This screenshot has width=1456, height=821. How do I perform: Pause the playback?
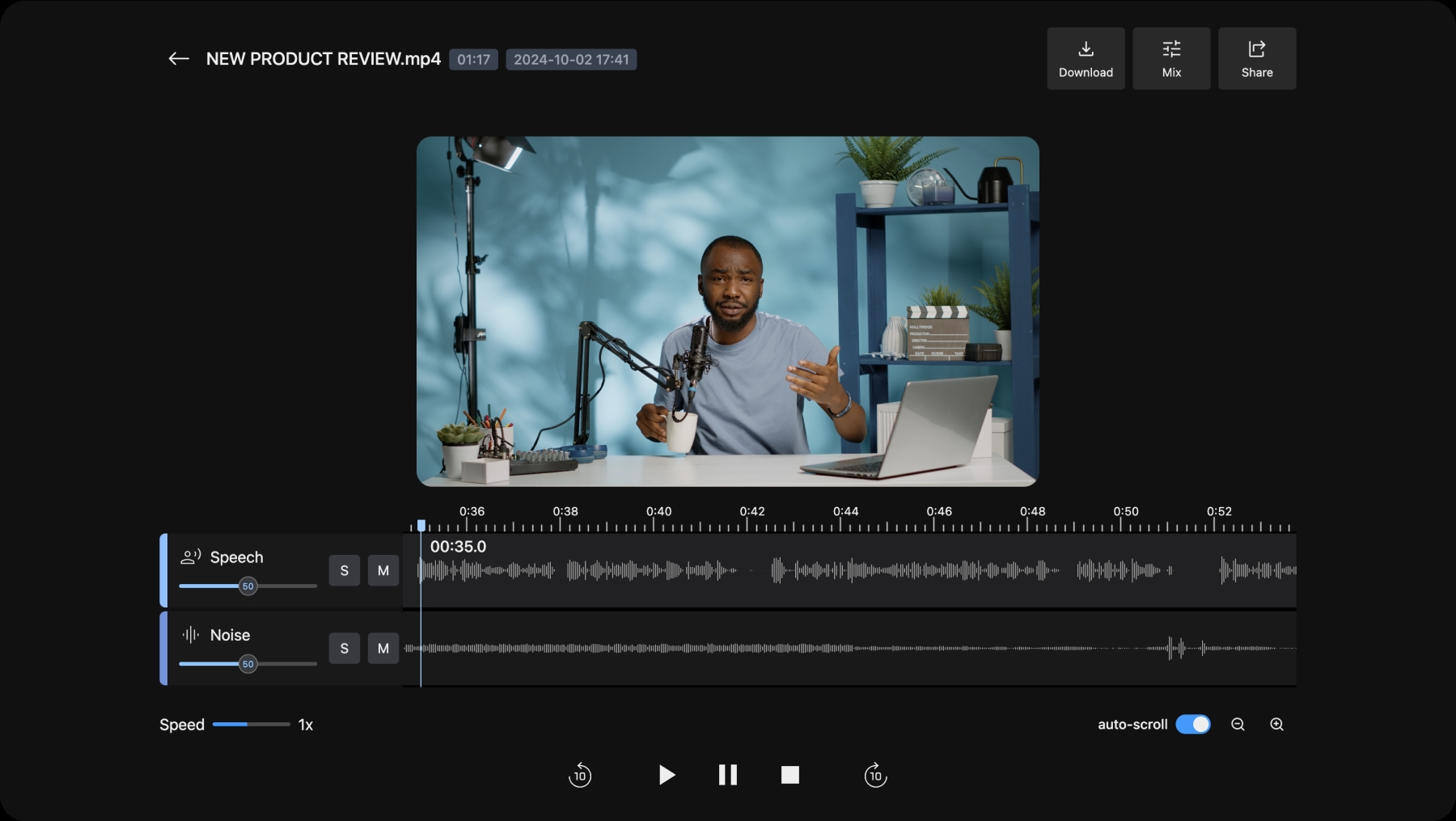point(727,775)
